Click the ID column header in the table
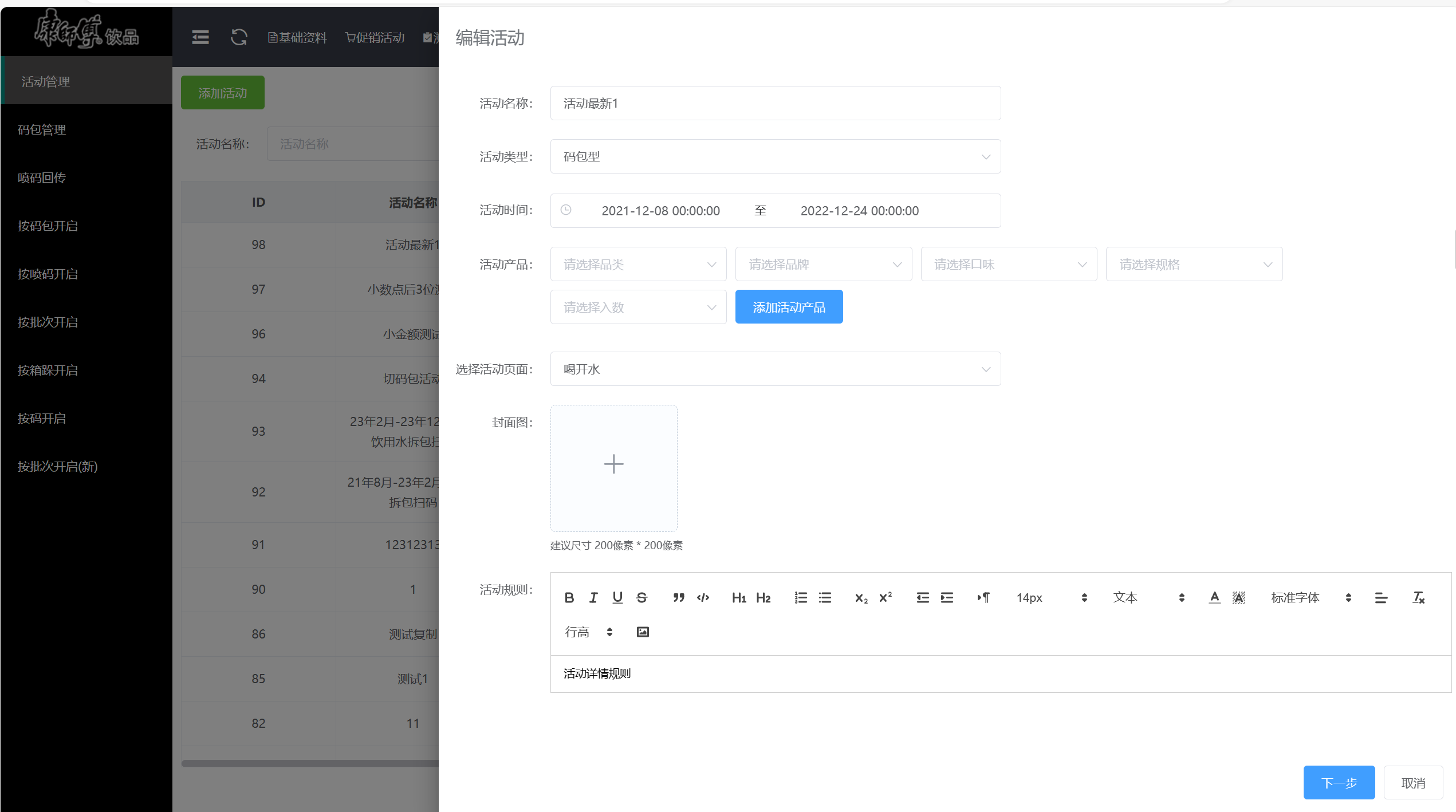The height and width of the screenshot is (812, 1456). click(258, 202)
